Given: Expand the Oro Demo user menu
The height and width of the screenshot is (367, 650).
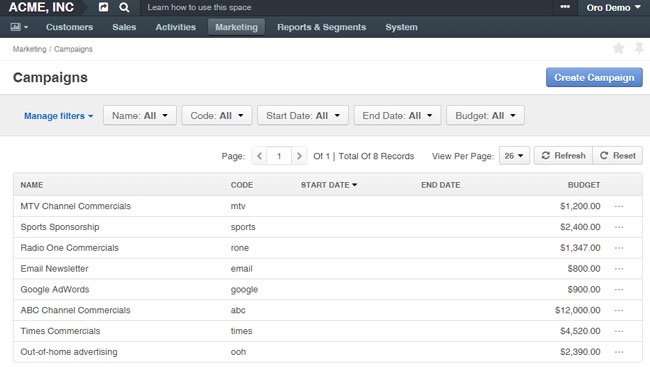Looking at the screenshot, I should point(613,7).
